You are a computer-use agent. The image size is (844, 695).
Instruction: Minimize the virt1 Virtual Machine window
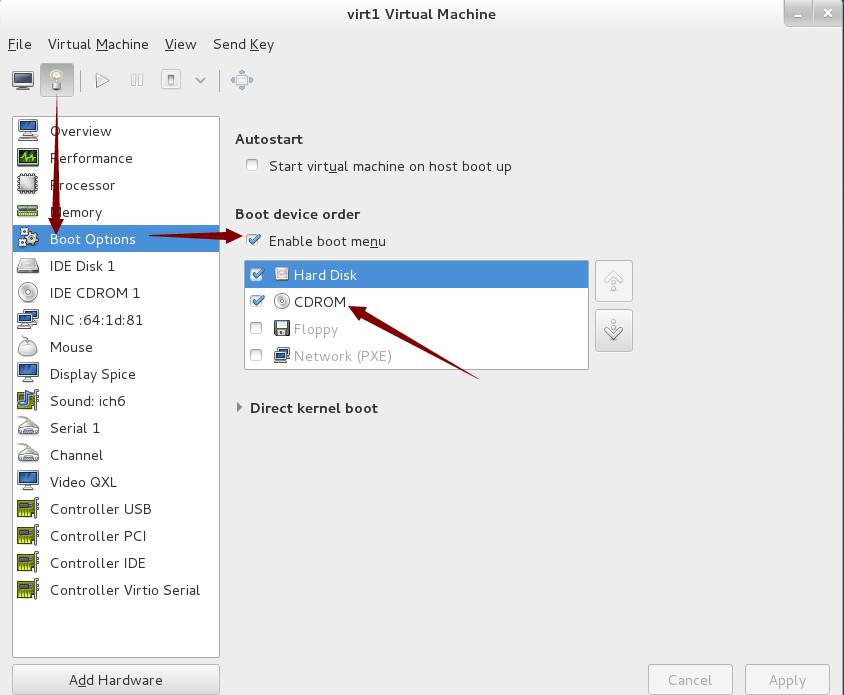pyautogui.click(x=798, y=14)
